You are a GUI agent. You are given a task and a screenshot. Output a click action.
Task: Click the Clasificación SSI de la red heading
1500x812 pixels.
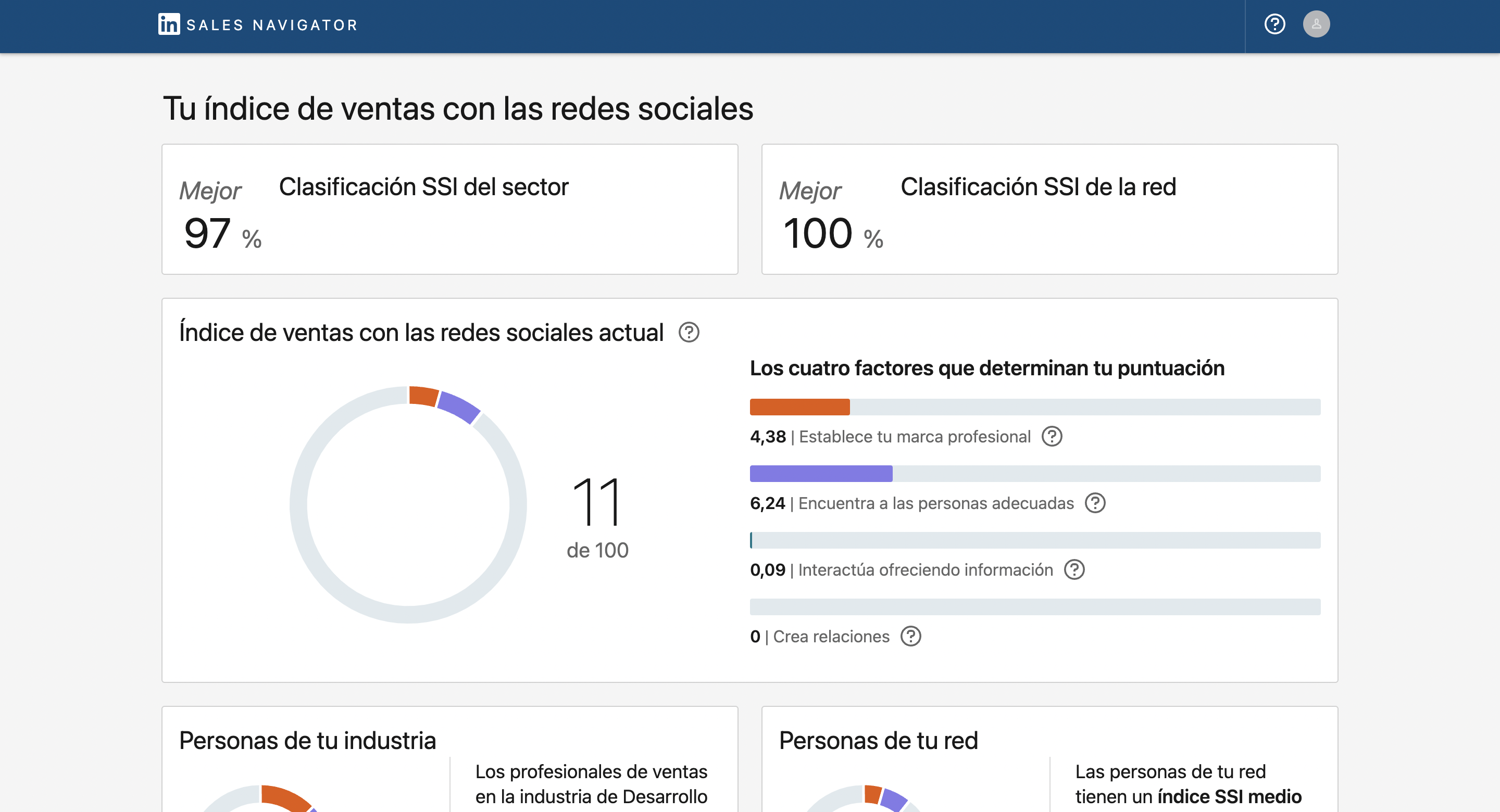[1038, 187]
